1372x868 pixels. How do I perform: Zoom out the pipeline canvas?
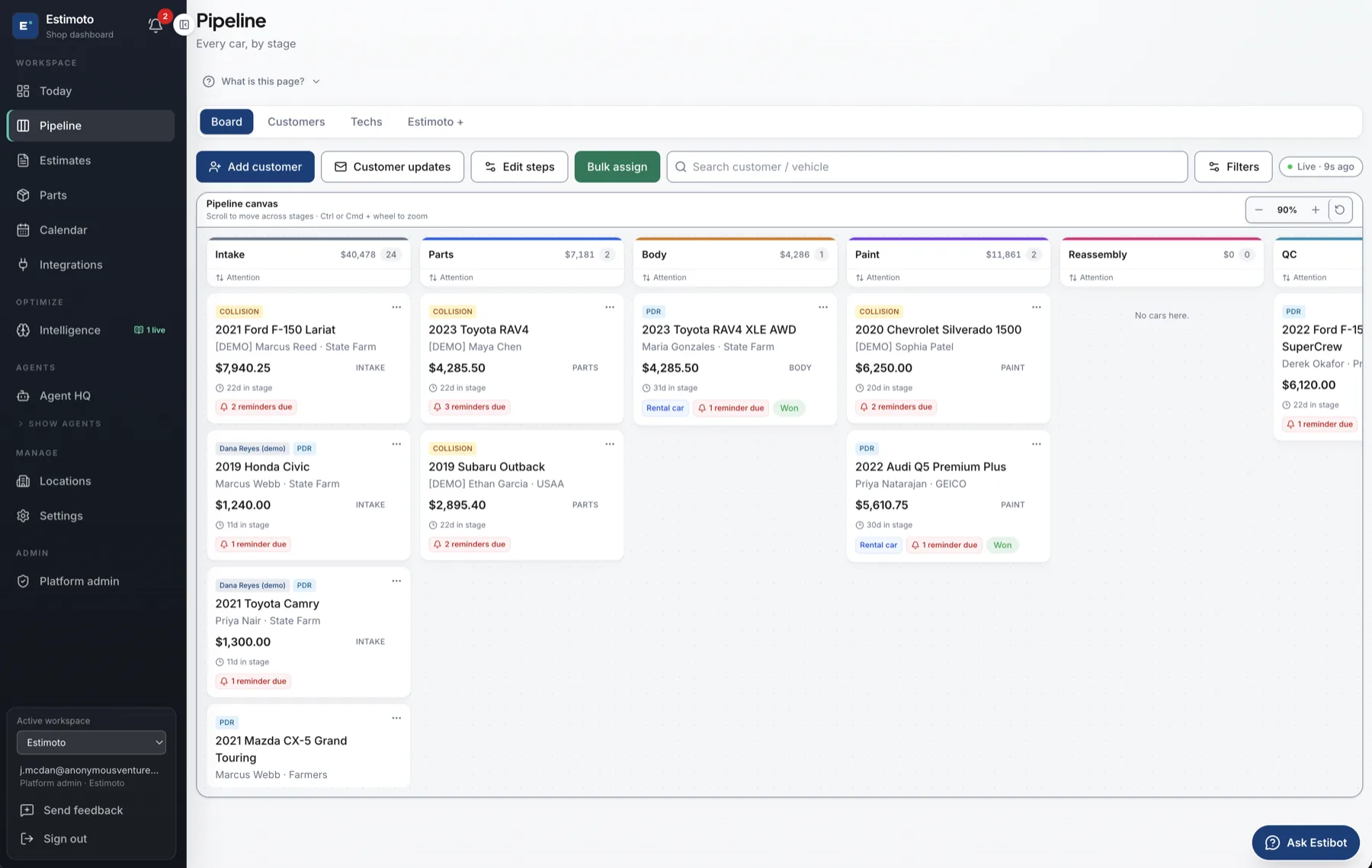(x=1258, y=210)
